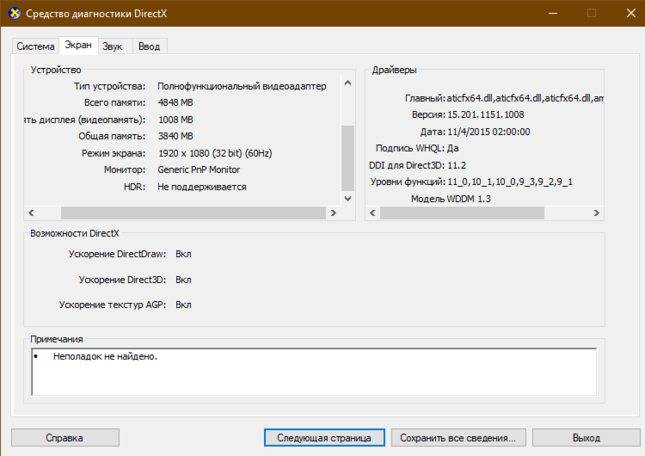645x456 pixels.
Task: Select the Экран tab
Action: [x=78, y=45]
